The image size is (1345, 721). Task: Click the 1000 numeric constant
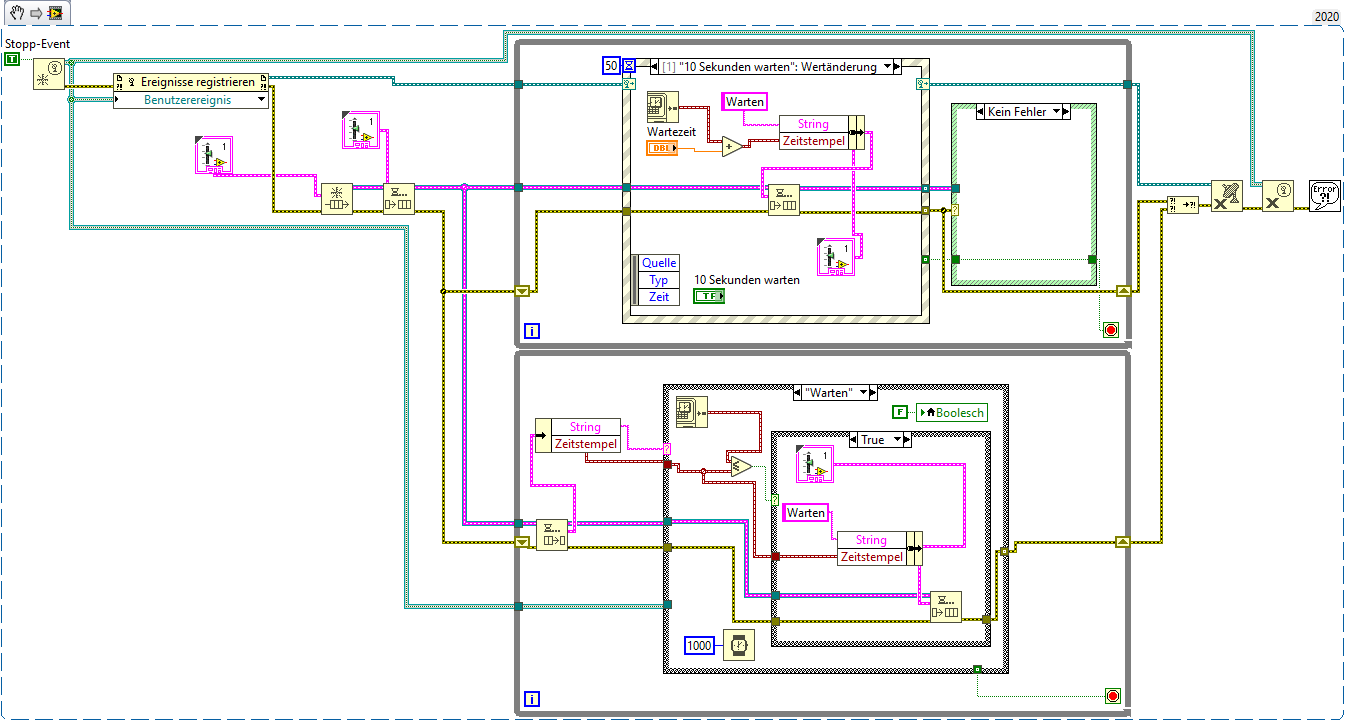pos(700,645)
